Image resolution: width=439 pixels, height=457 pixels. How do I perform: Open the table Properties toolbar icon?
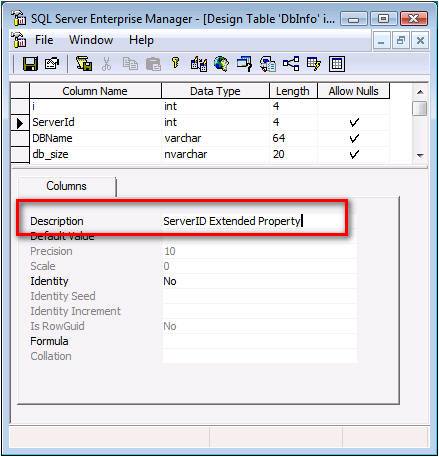tap(52, 63)
